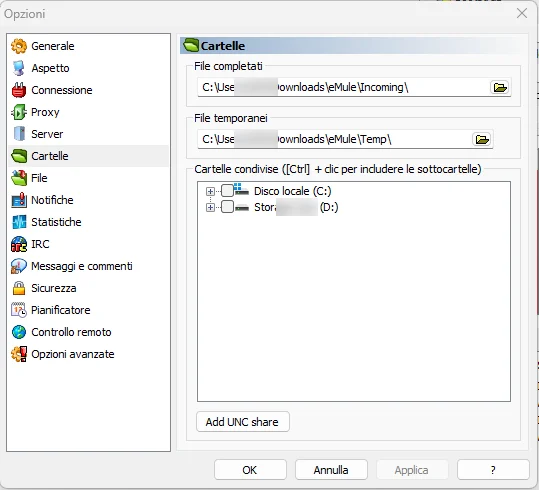Switch to the Server options page
This screenshot has height=490, width=539.
tap(88, 134)
